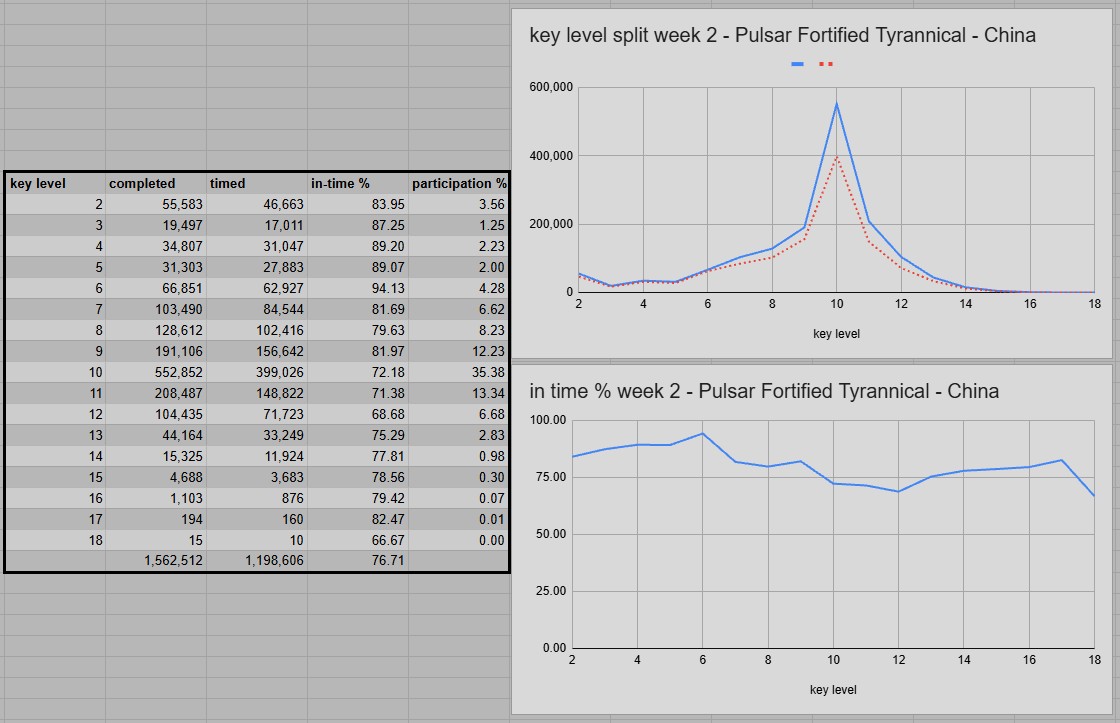Select the key level 18 row cell
The image size is (1120, 723).
click(55, 540)
